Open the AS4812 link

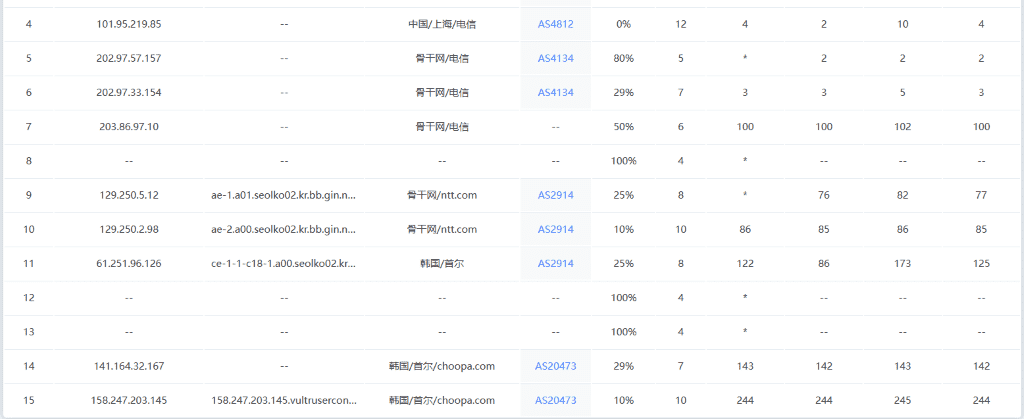(x=555, y=24)
